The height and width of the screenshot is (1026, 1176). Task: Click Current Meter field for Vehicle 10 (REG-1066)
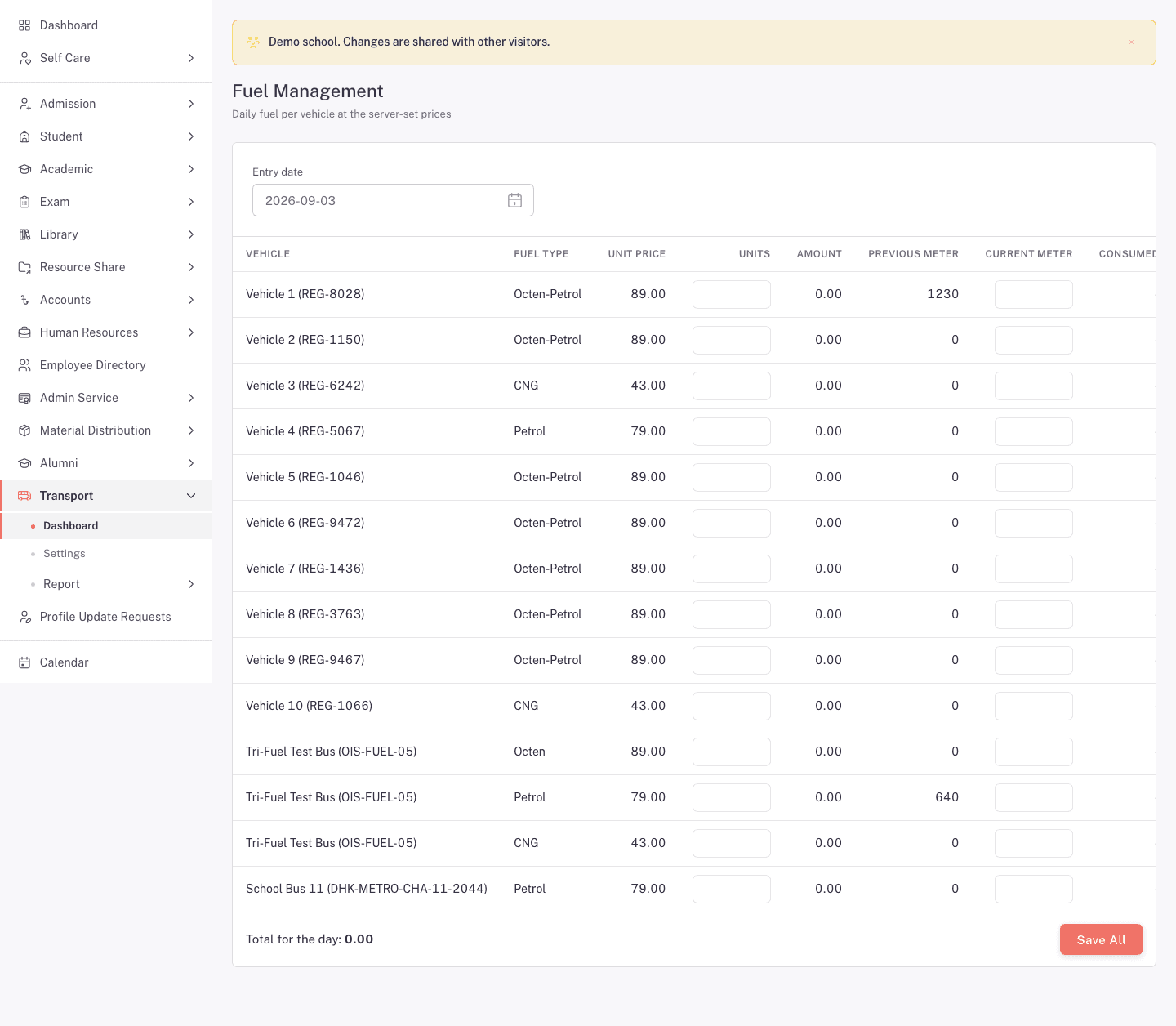[x=1034, y=706]
